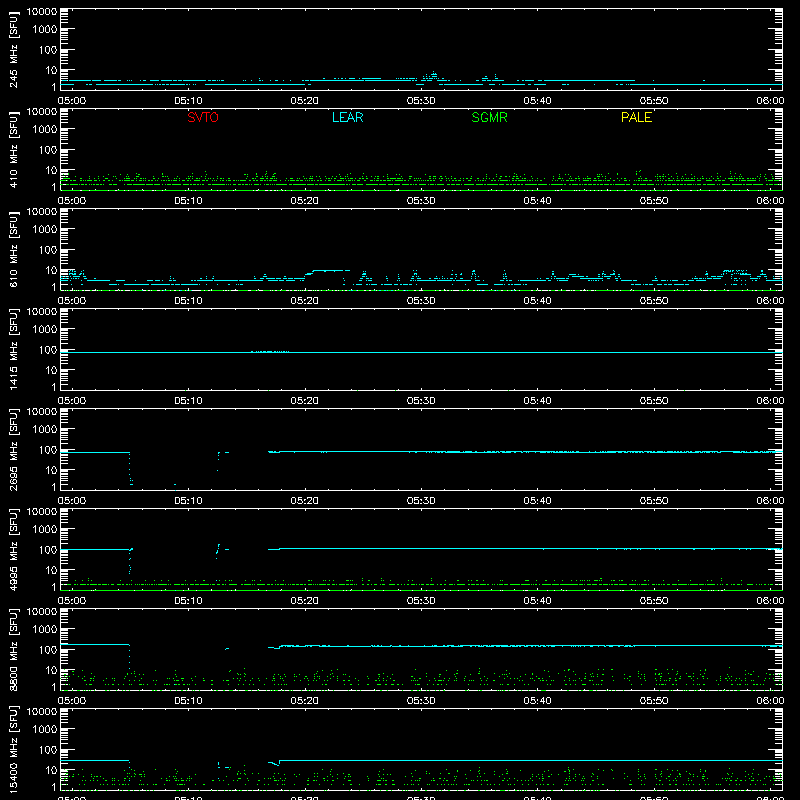
Task: Click the 05:50 time label under 8800 MHz plot
Action: pos(654,701)
